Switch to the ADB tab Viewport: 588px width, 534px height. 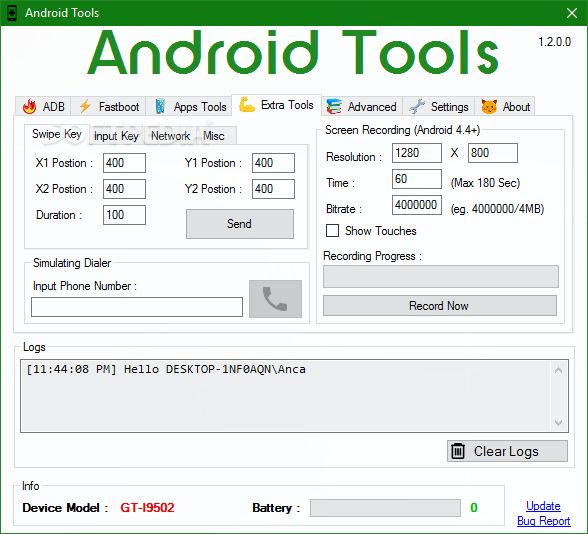pyautogui.click(x=43, y=106)
